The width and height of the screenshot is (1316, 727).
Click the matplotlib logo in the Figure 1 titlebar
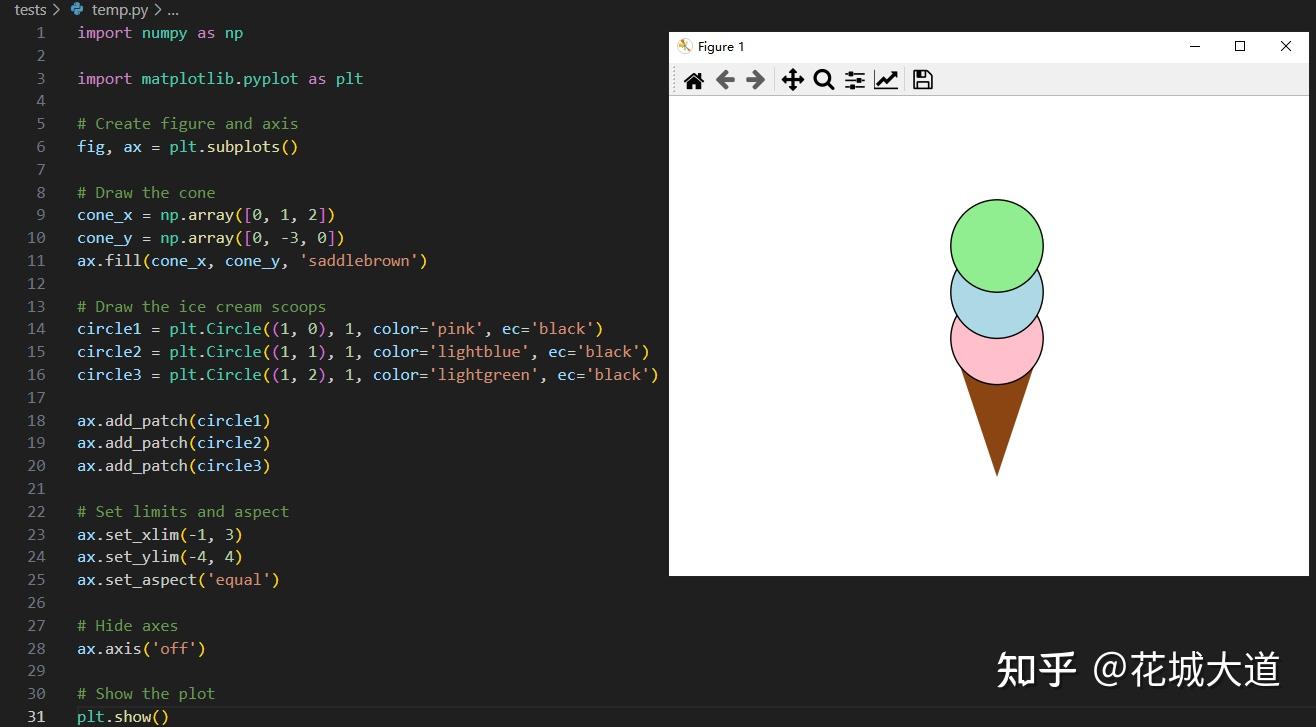pyautogui.click(x=684, y=46)
